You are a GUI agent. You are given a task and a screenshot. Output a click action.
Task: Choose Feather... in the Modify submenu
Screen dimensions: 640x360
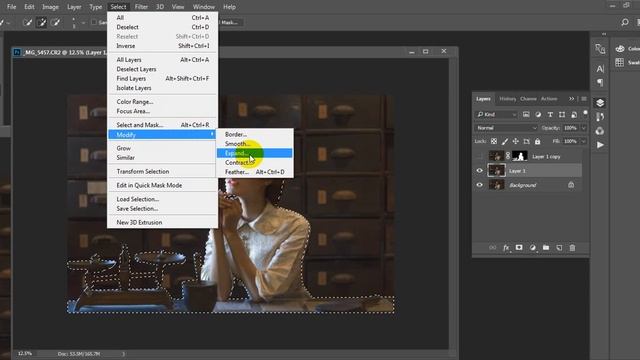click(254, 172)
